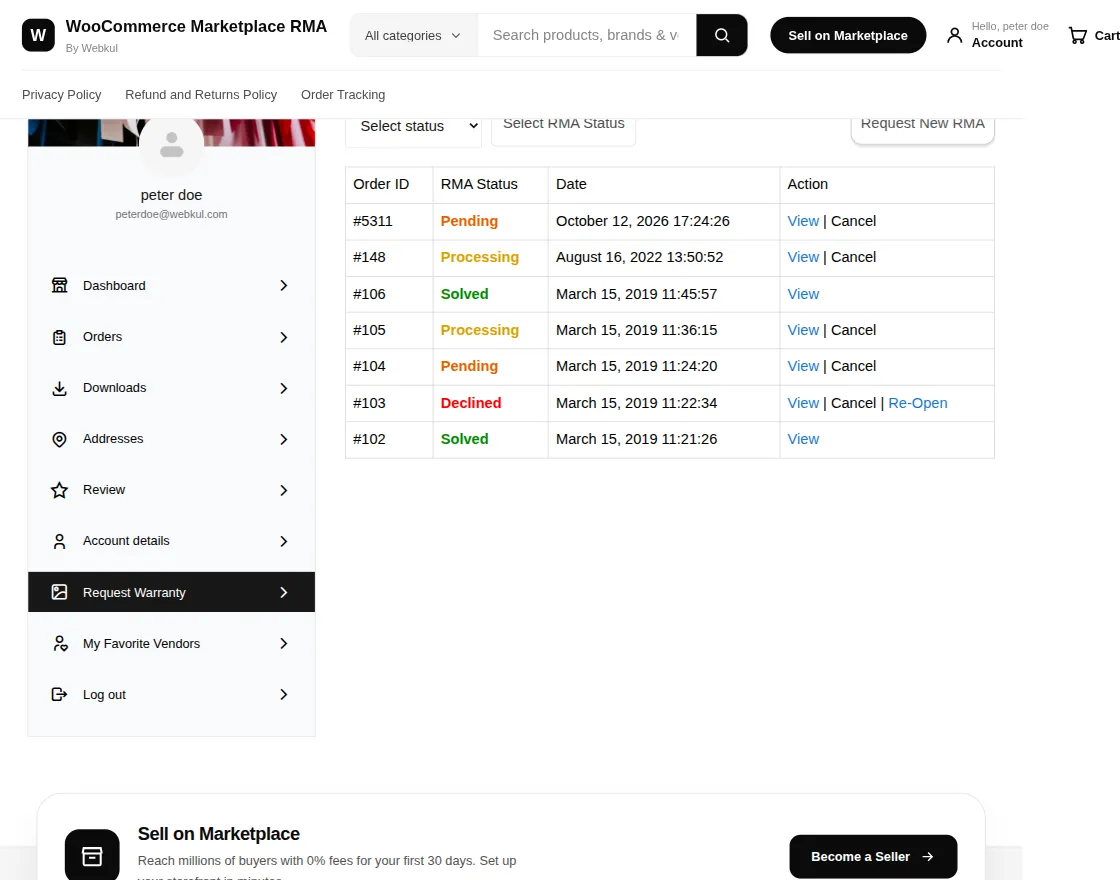The width and height of the screenshot is (1120, 880).
Task: Select My Favorite Vendors menu item
Action: (171, 644)
